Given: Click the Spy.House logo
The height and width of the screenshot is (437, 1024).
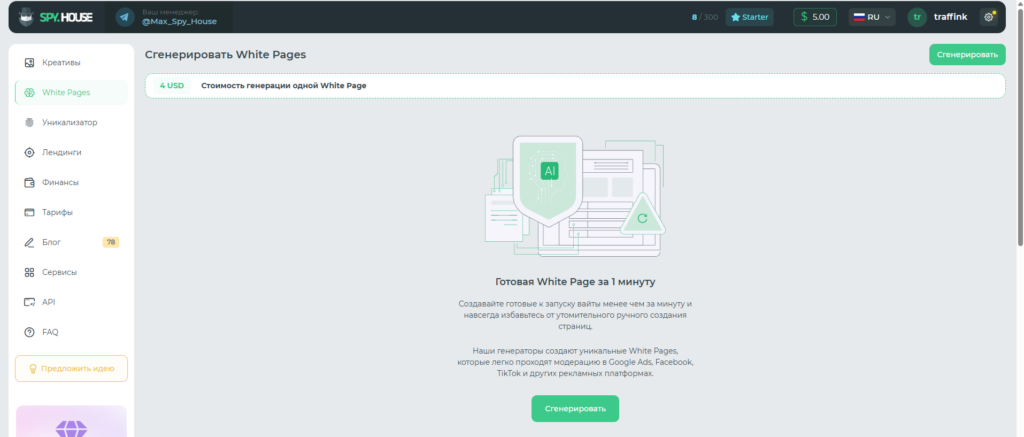Looking at the screenshot, I should [55, 17].
